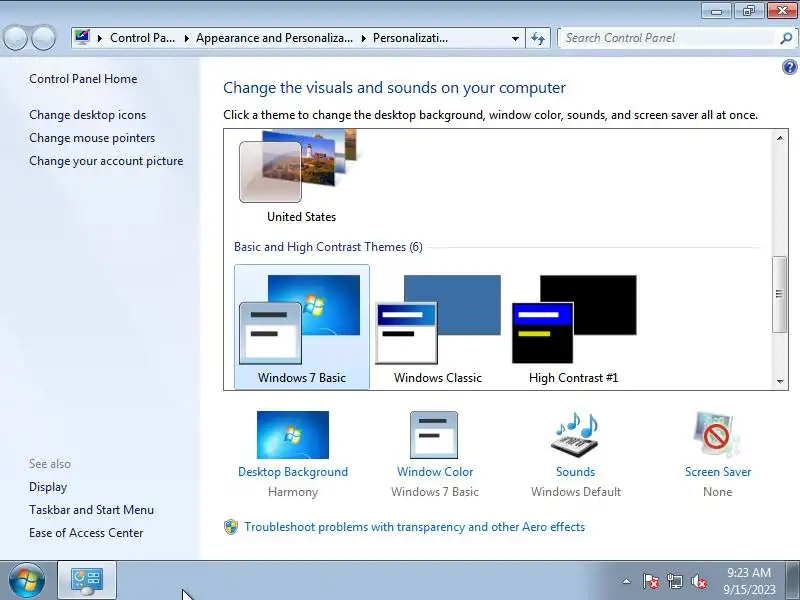Click the theme list scroll down arrow
Screen dimensions: 800x600
(x=780, y=381)
